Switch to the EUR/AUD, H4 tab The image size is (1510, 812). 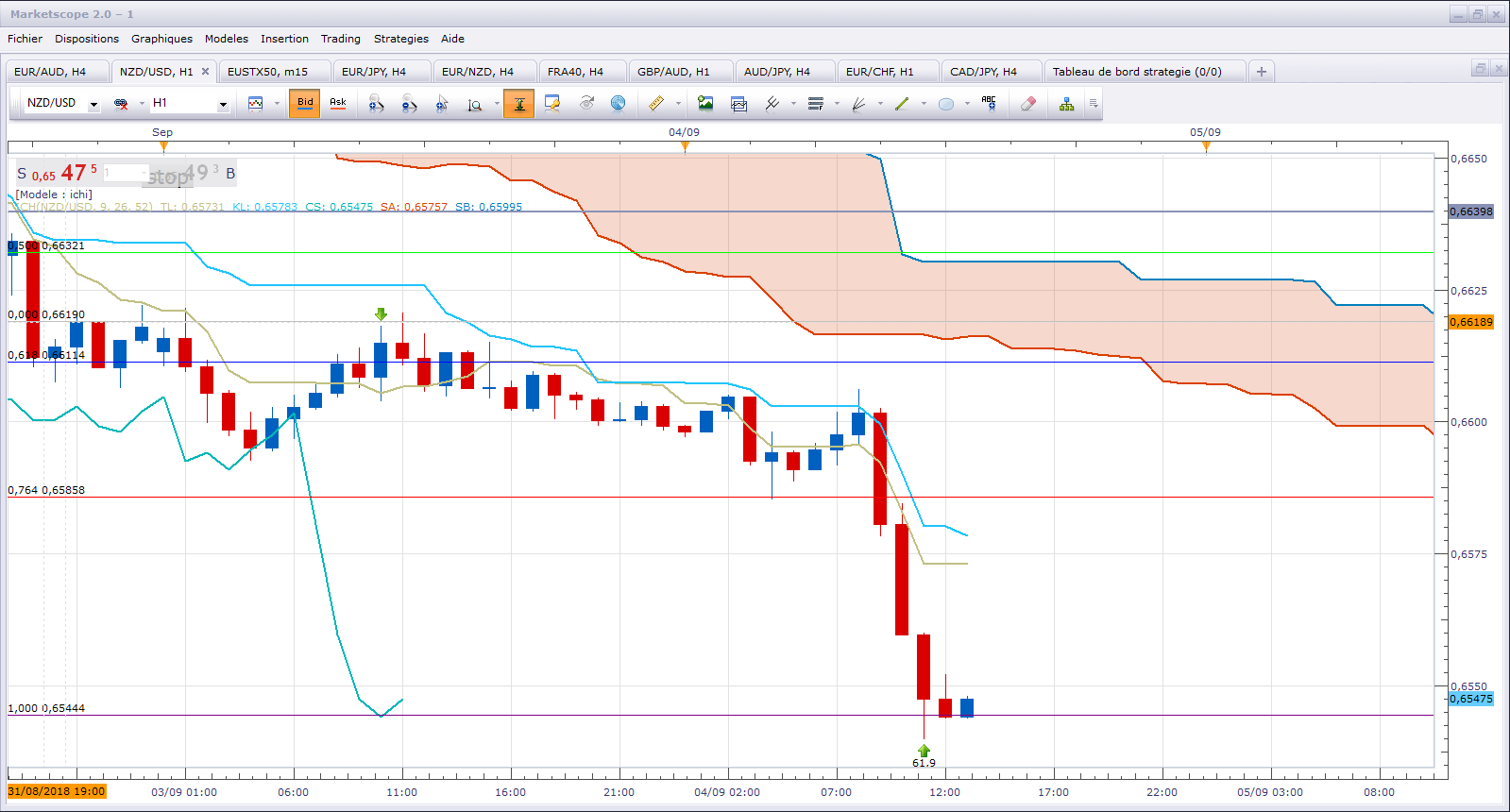pos(56,72)
